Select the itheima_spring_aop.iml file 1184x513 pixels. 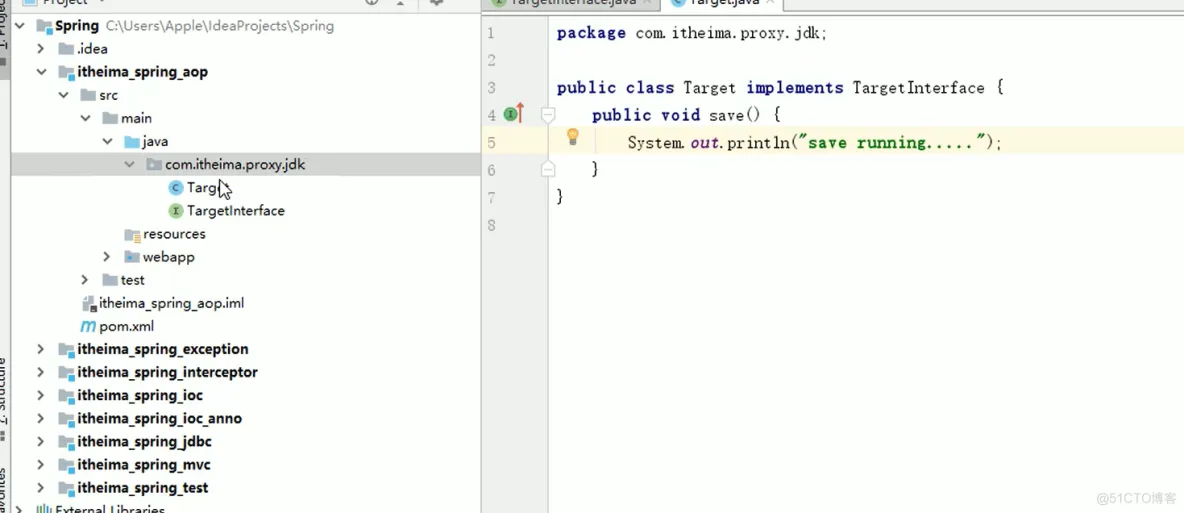171,304
